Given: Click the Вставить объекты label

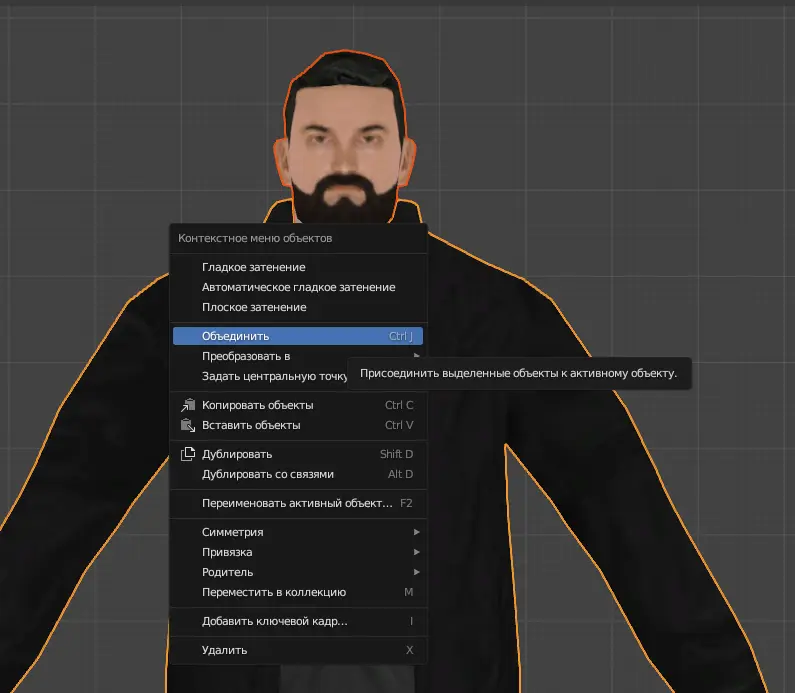Looking at the screenshot, I should pos(250,425).
